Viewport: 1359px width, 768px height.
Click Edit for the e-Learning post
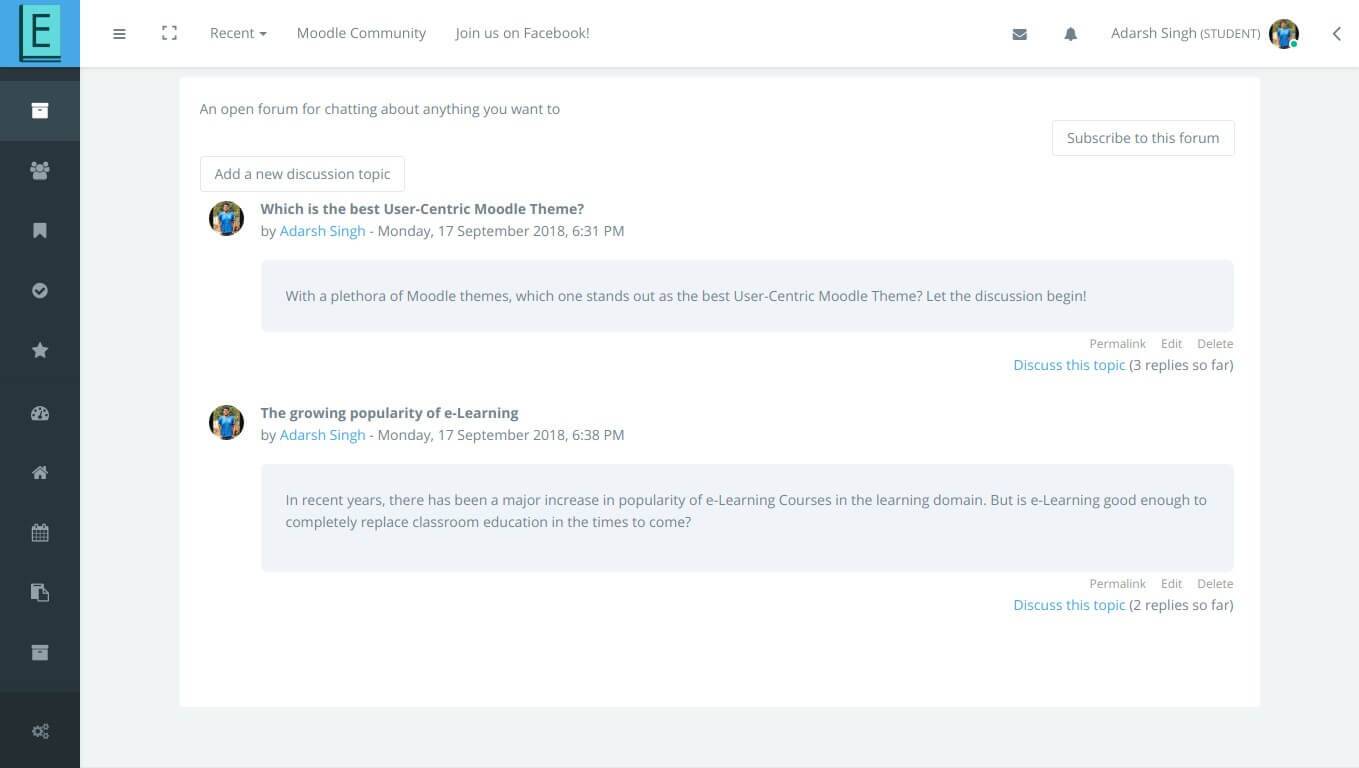click(1171, 583)
